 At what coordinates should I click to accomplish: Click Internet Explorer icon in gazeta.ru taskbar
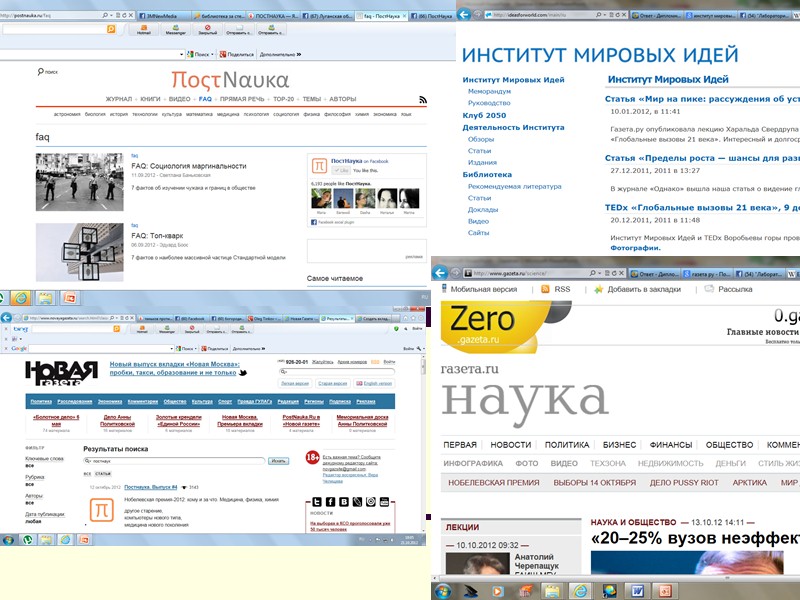580,591
